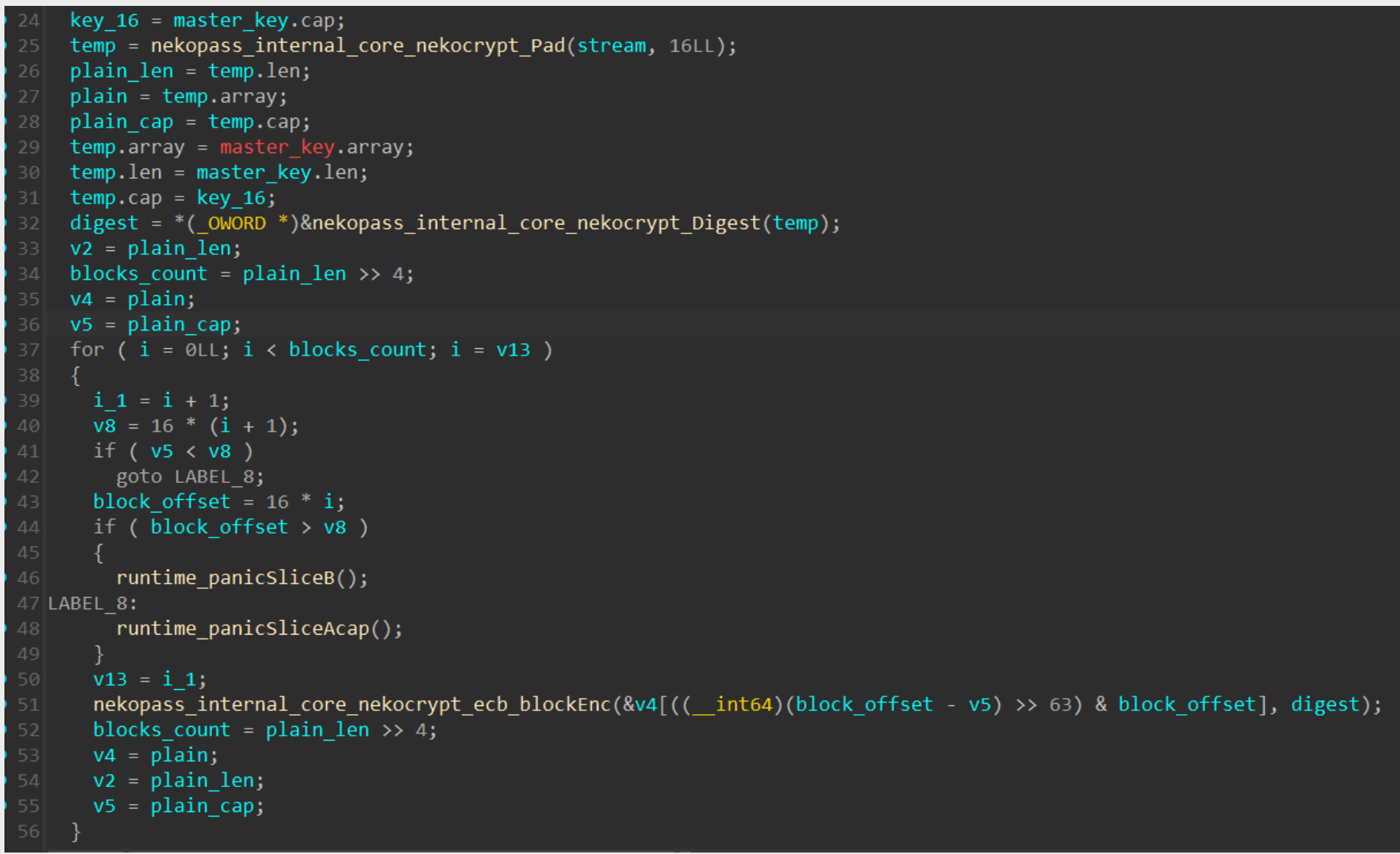
Task: Select key_16 variable on line 24
Action: 104,21
